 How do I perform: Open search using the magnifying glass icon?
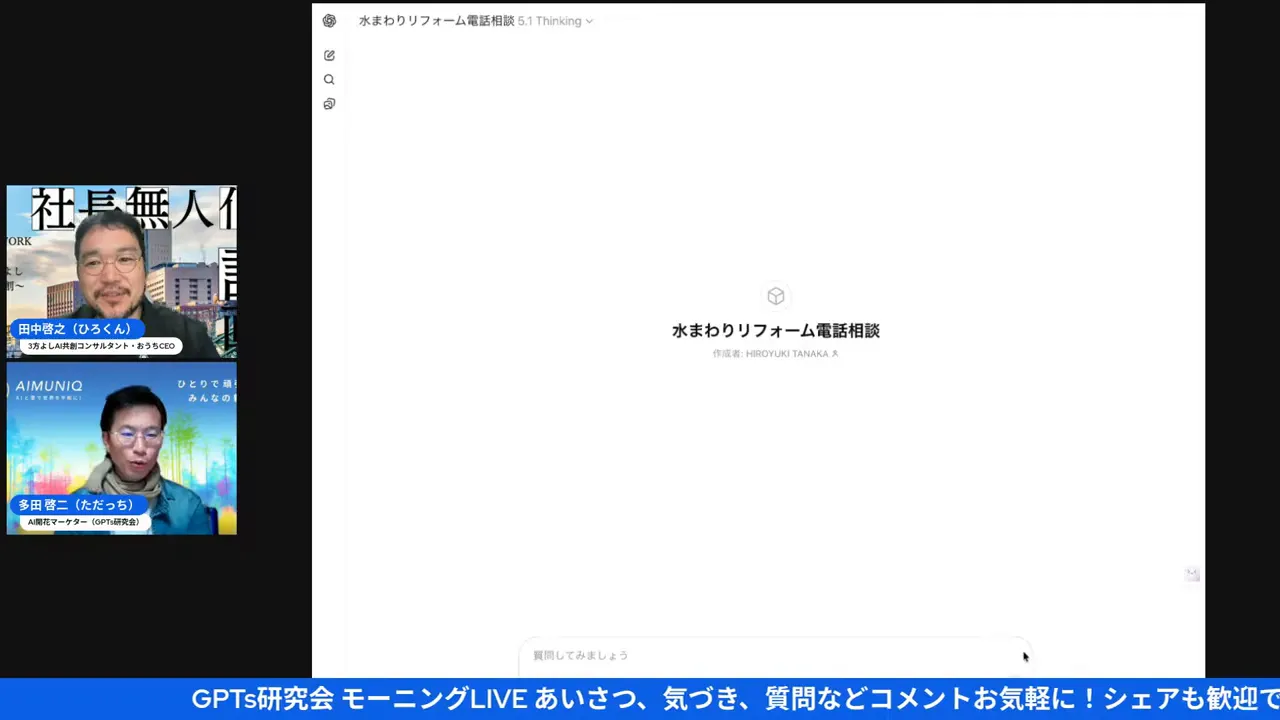pos(329,79)
